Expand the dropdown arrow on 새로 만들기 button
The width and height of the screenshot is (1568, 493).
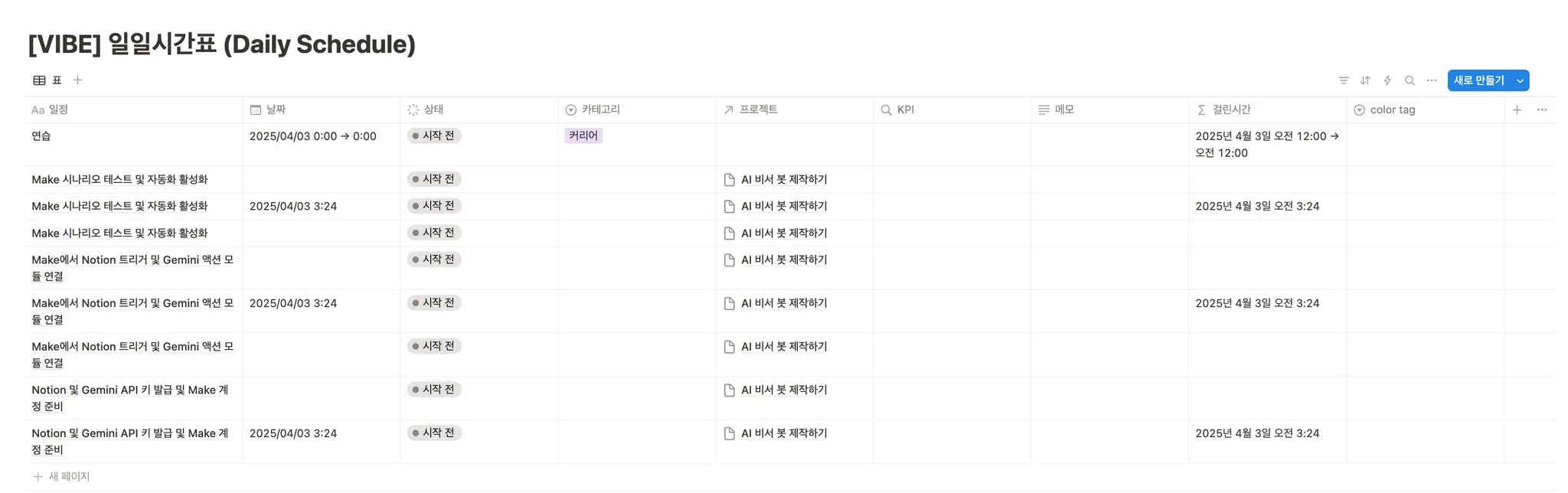click(1520, 80)
